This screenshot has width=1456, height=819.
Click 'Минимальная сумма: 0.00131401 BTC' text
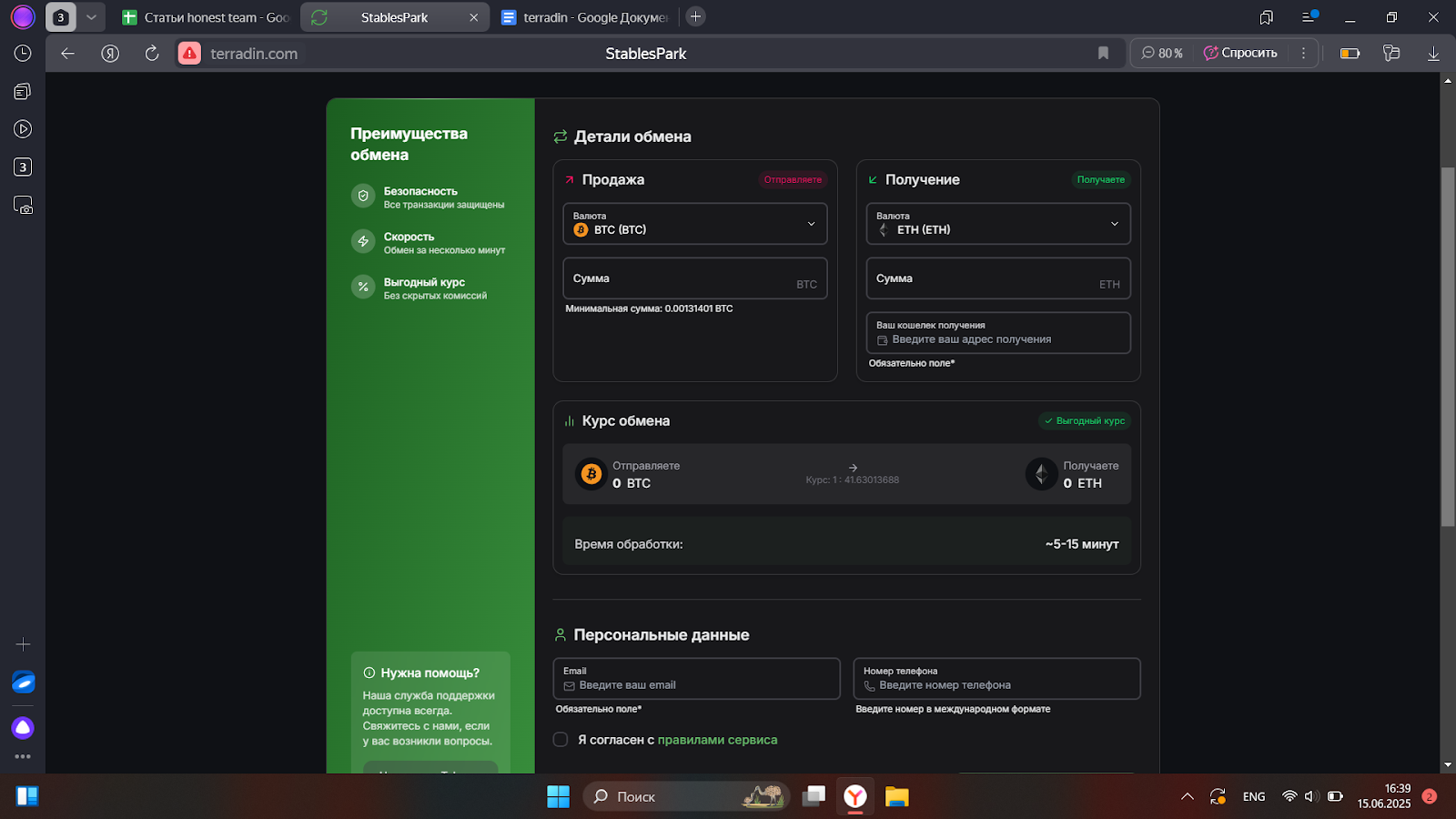pyautogui.click(x=649, y=309)
